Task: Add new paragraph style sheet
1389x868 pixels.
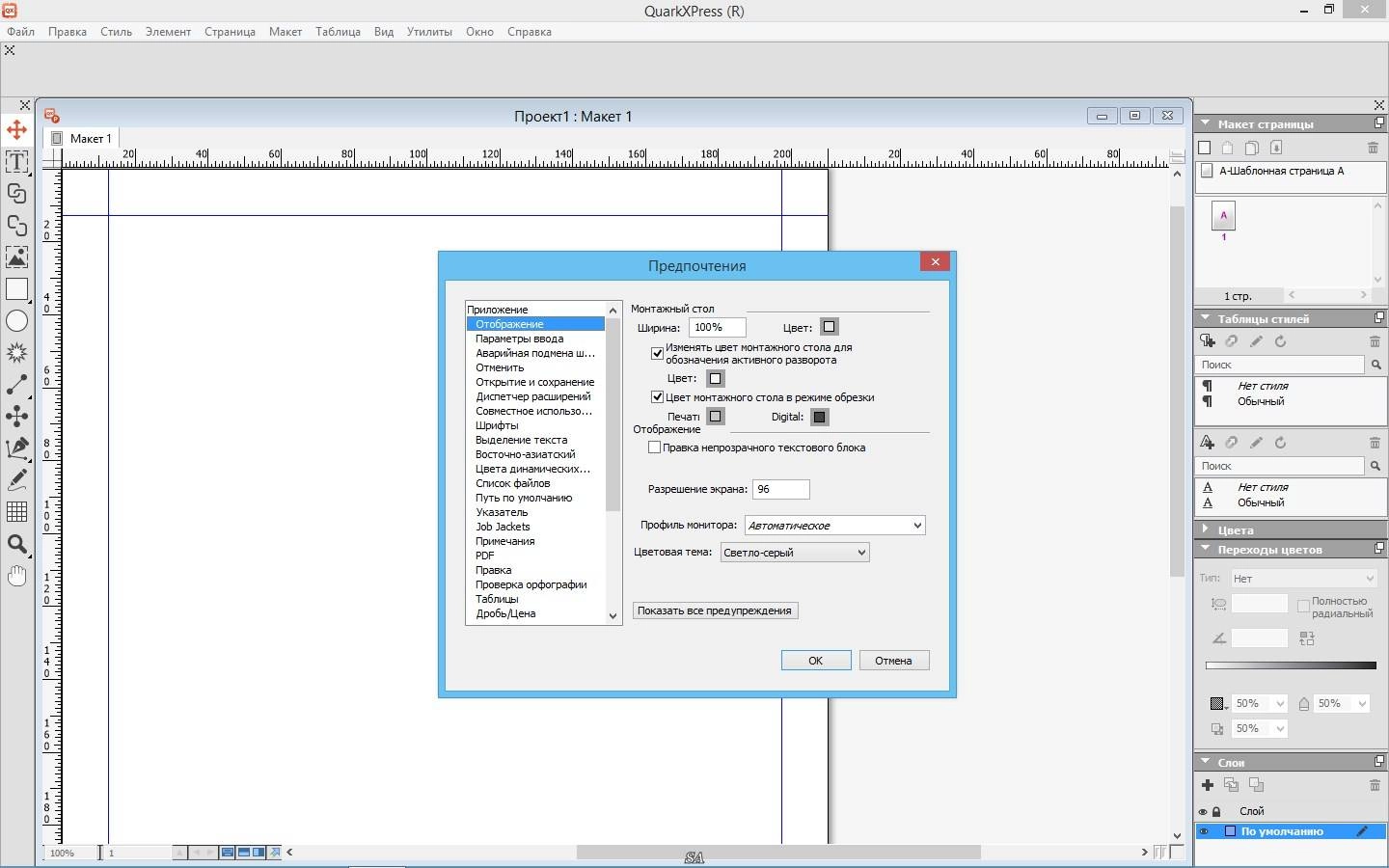Action: [x=1207, y=340]
